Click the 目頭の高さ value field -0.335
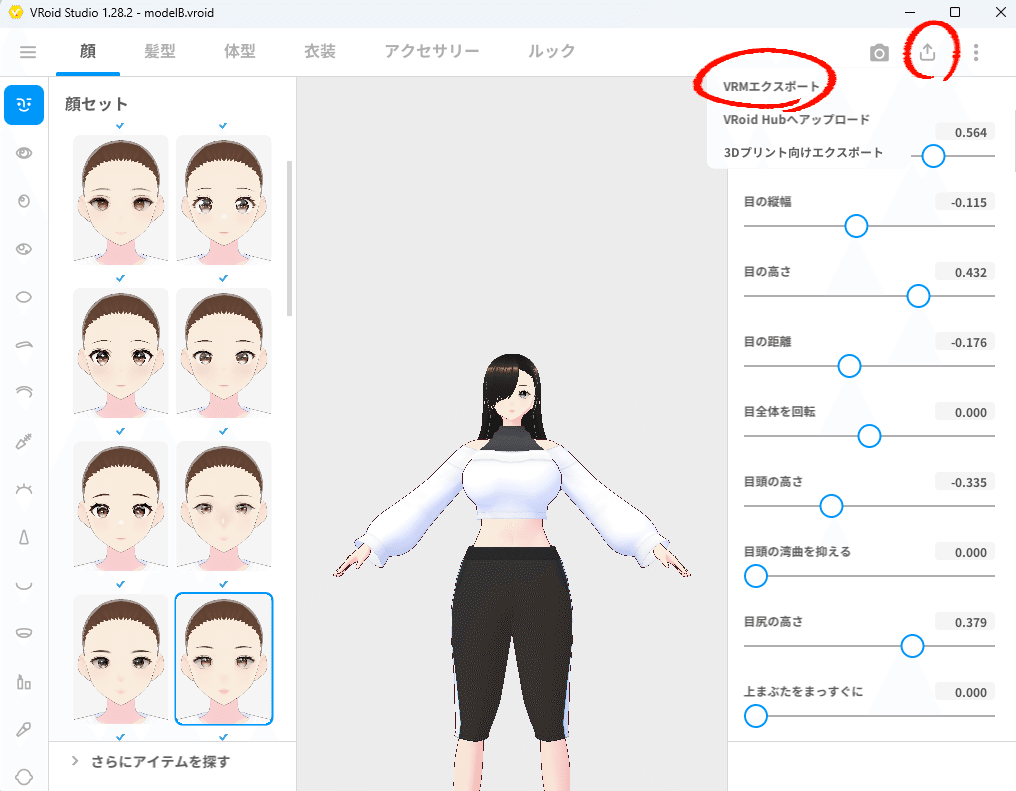Image resolution: width=1016 pixels, height=791 pixels. pyautogui.click(x=965, y=482)
